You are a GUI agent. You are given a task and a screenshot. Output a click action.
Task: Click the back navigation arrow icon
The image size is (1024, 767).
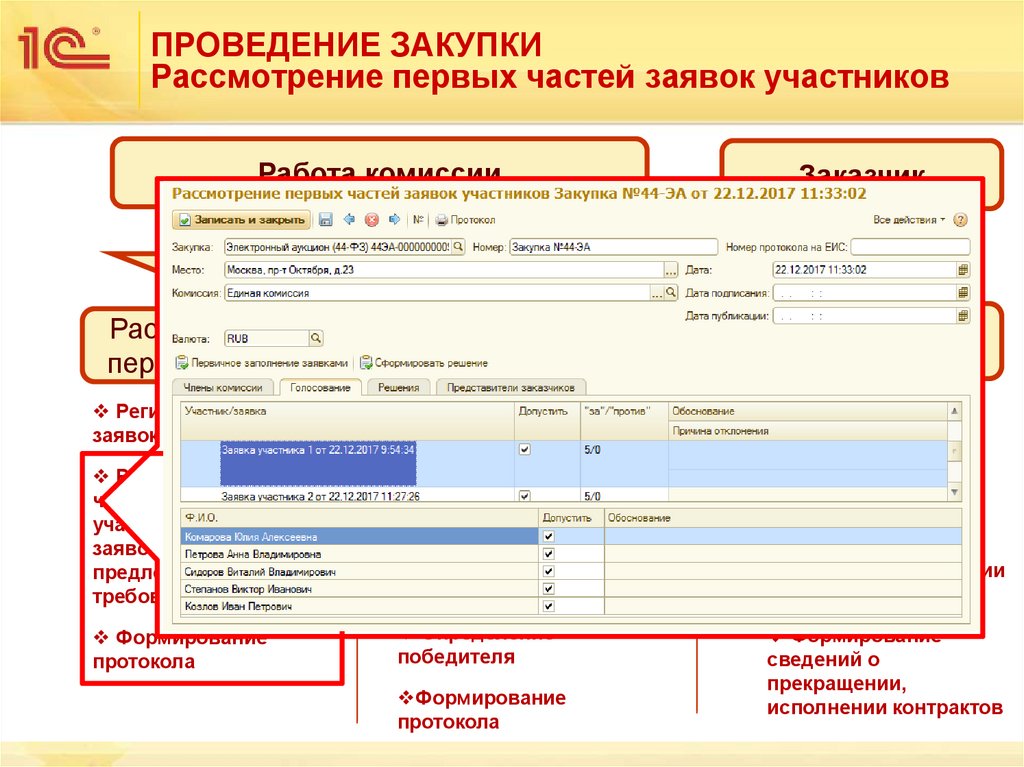point(348,218)
